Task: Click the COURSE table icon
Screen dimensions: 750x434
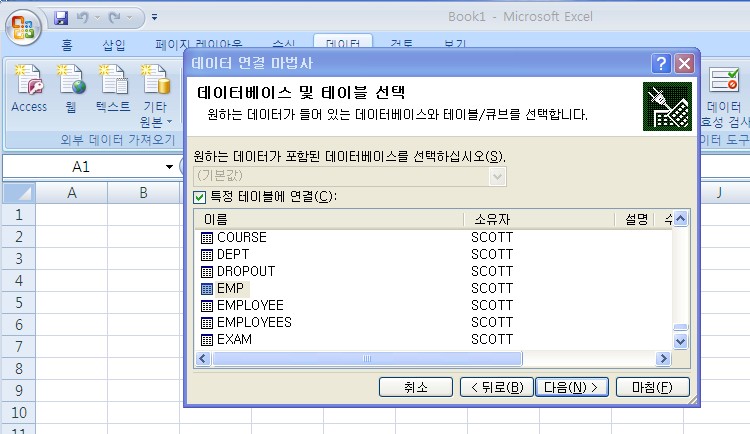Action: pyautogui.click(x=207, y=238)
